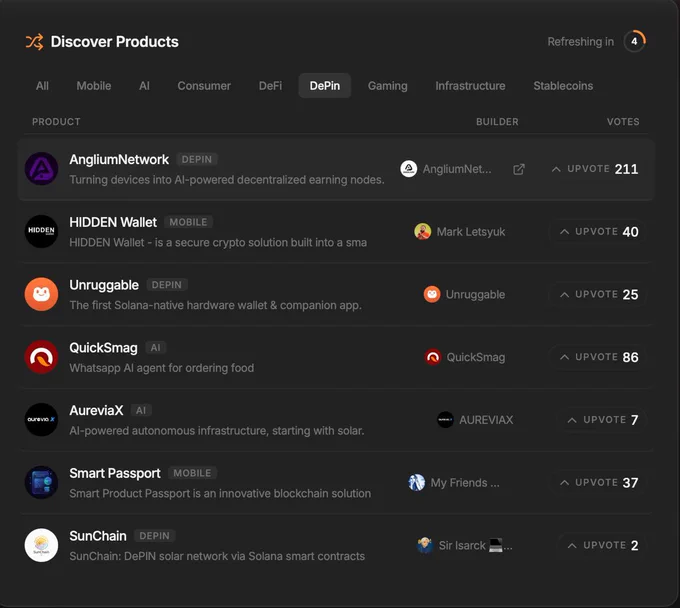Open the AngliumNetwork product title
Image resolution: width=680 pixels, height=608 pixels.
(x=119, y=160)
